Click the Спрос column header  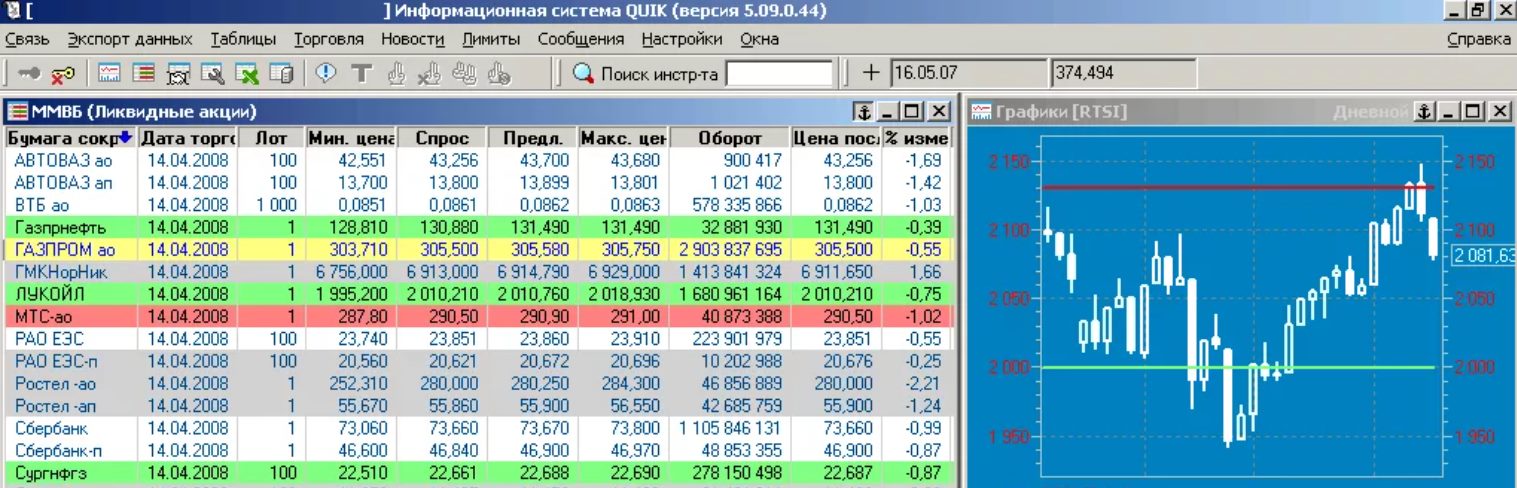coord(442,138)
